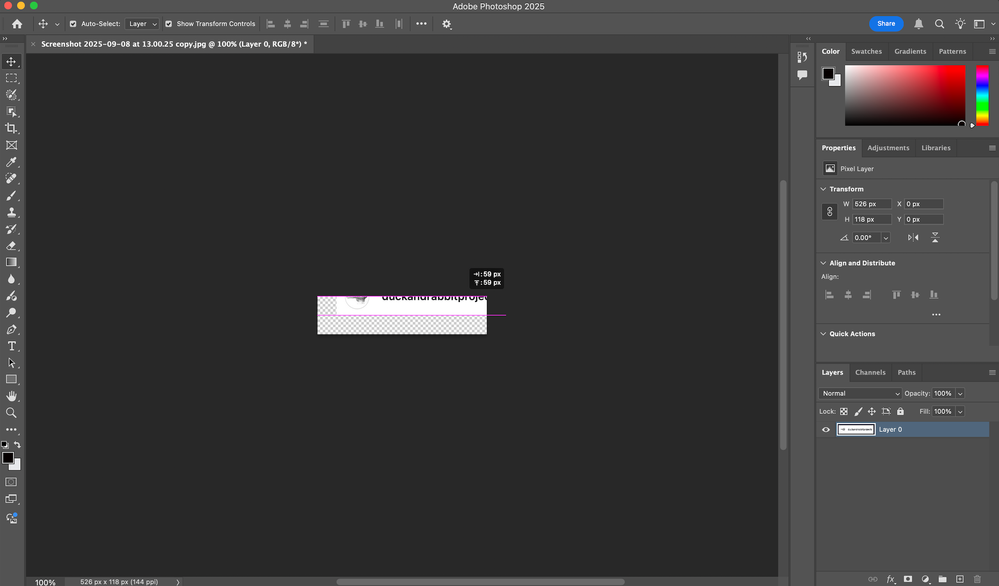The image size is (999, 586).
Task: Switch to the Patterns tab
Action: [952, 52]
